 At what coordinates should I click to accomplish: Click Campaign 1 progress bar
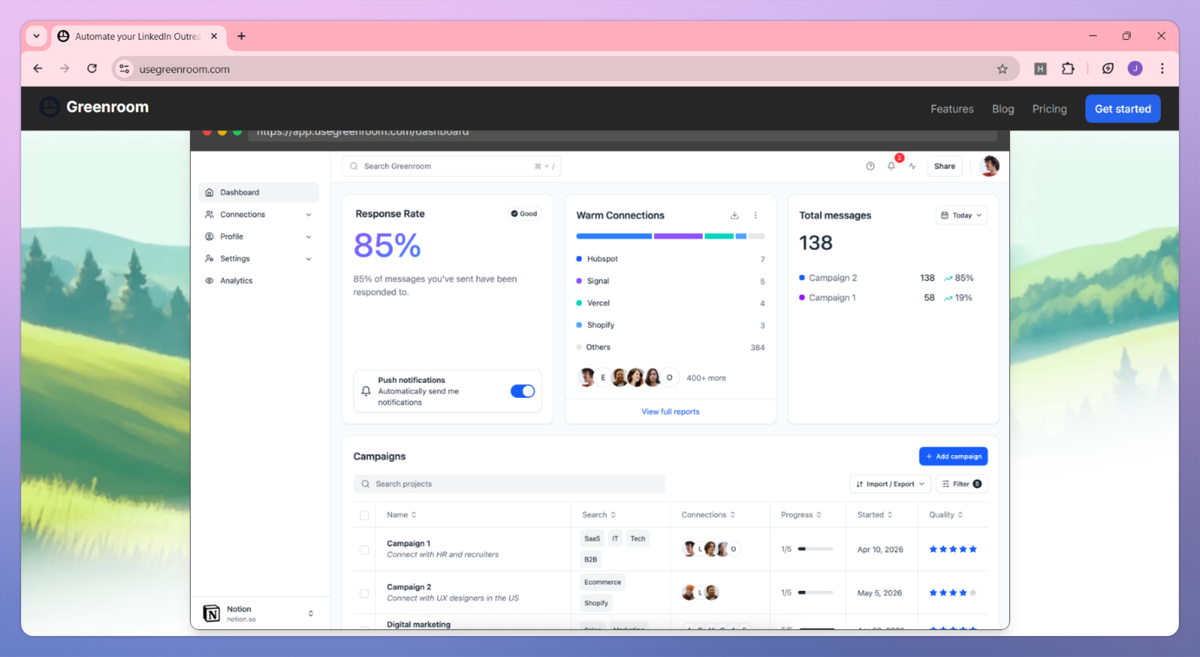tap(815, 549)
